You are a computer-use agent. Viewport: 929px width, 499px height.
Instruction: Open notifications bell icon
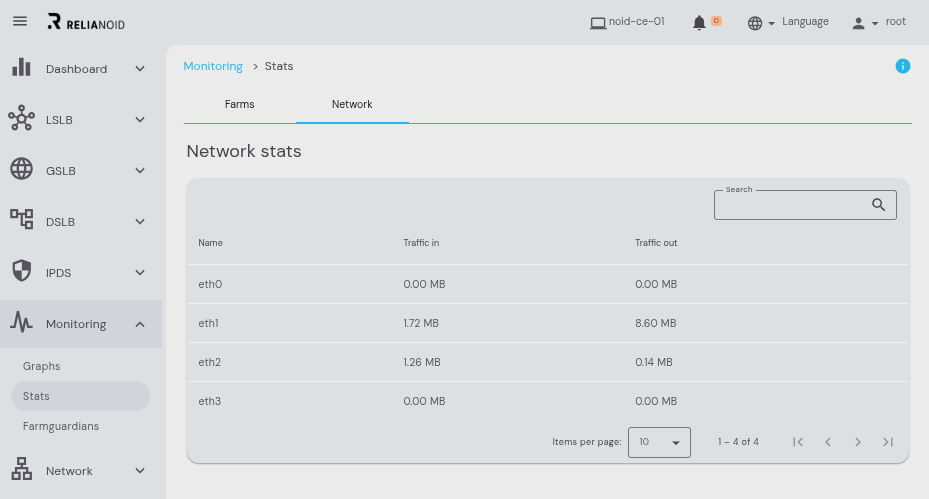tap(699, 23)
